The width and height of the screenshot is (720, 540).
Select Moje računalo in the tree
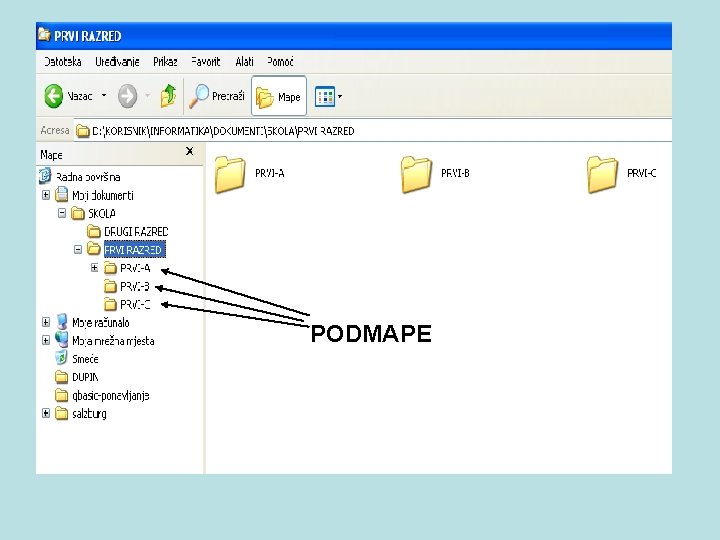tap(101, 323)
